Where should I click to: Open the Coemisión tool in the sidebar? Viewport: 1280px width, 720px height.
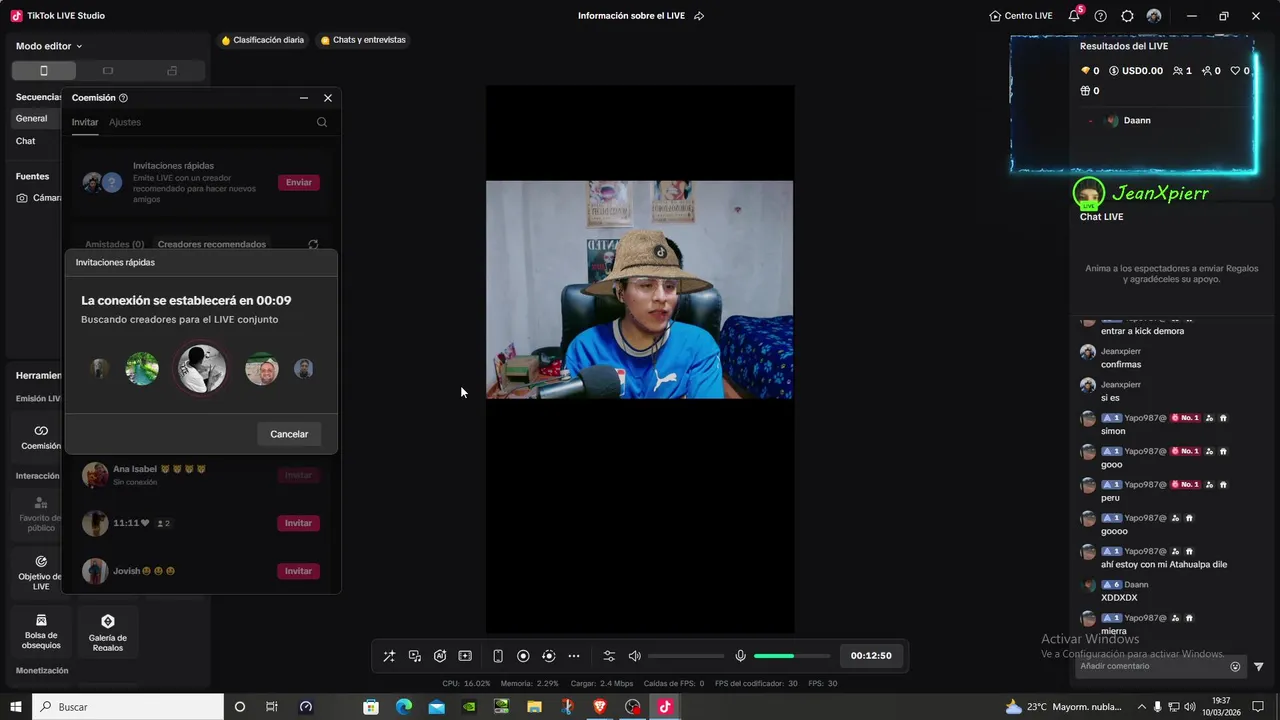(x=40, y=437)
